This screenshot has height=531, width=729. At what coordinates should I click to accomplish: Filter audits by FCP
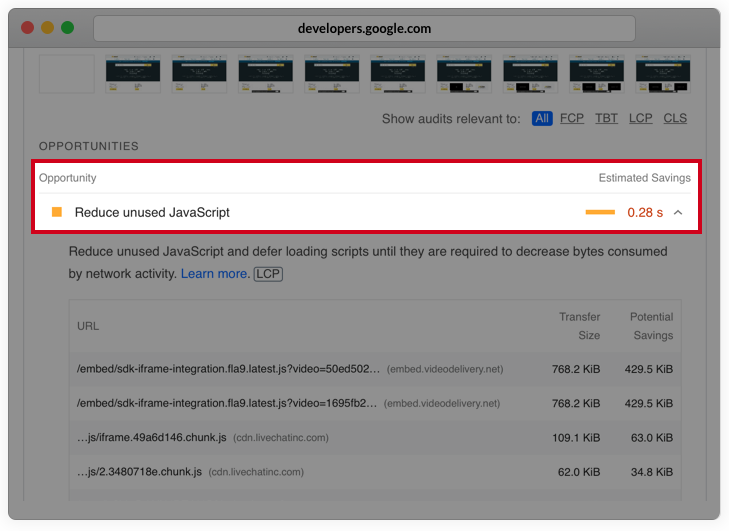pyautogui.click(x=571, y=119)
